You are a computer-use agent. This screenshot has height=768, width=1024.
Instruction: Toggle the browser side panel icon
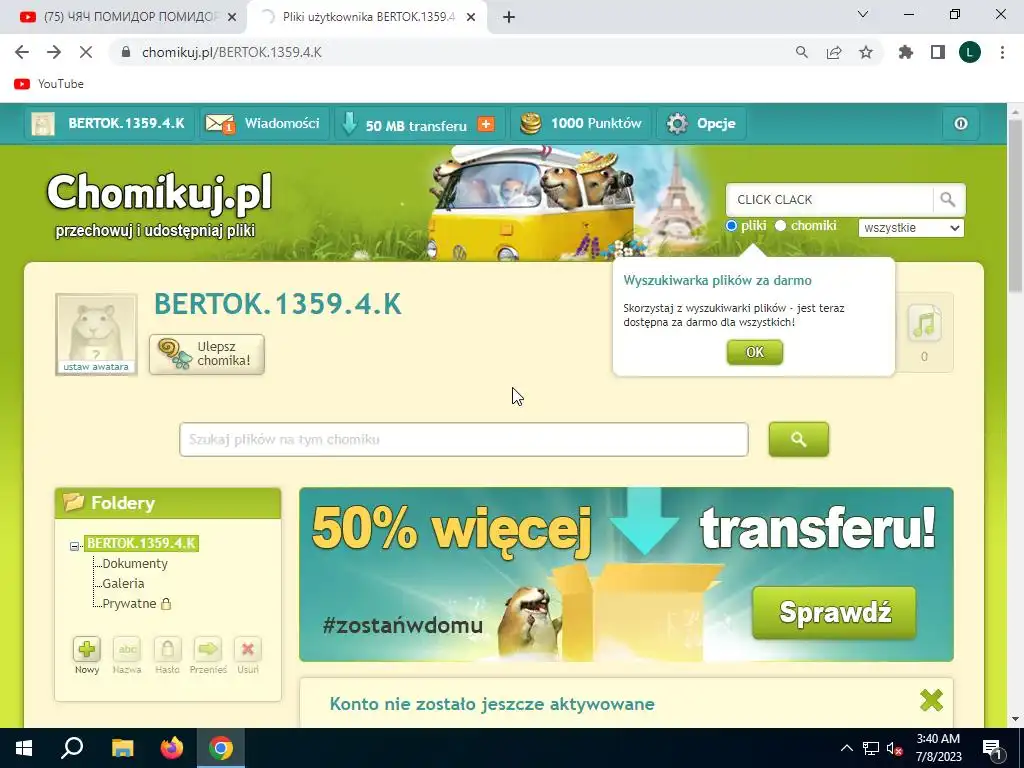click(938, 52)
